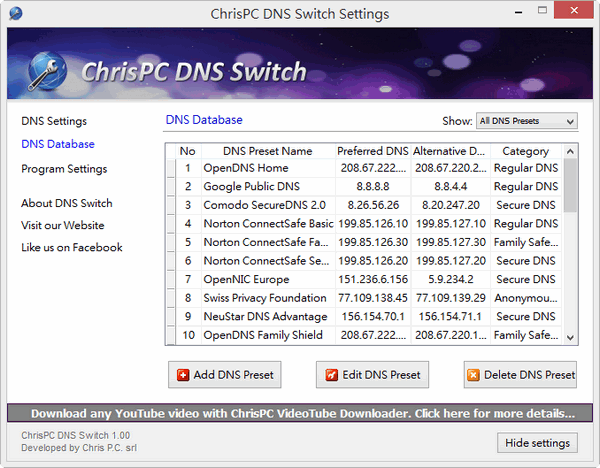The image size is (600, 468).
Task: Click the Anonymou... category cell
Action: point(526,298)
